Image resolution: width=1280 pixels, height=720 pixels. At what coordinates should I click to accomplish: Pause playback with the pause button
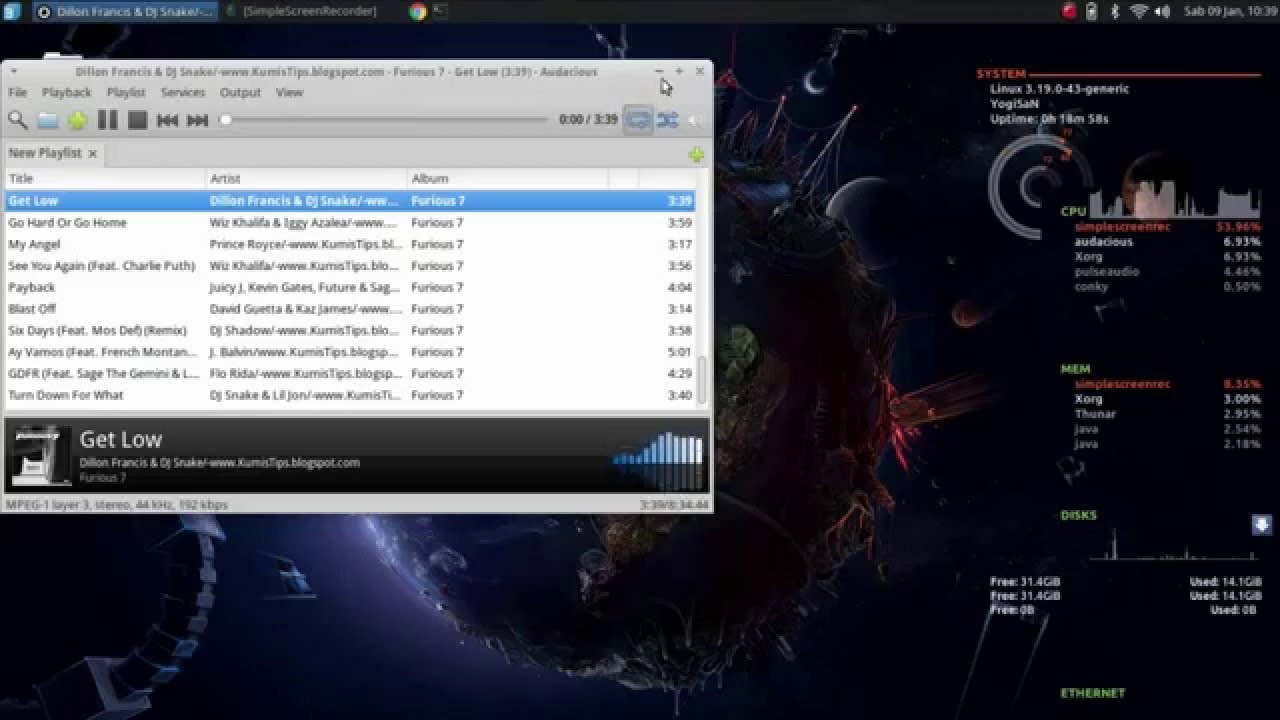pyautogui.click(x=108, y=120)
